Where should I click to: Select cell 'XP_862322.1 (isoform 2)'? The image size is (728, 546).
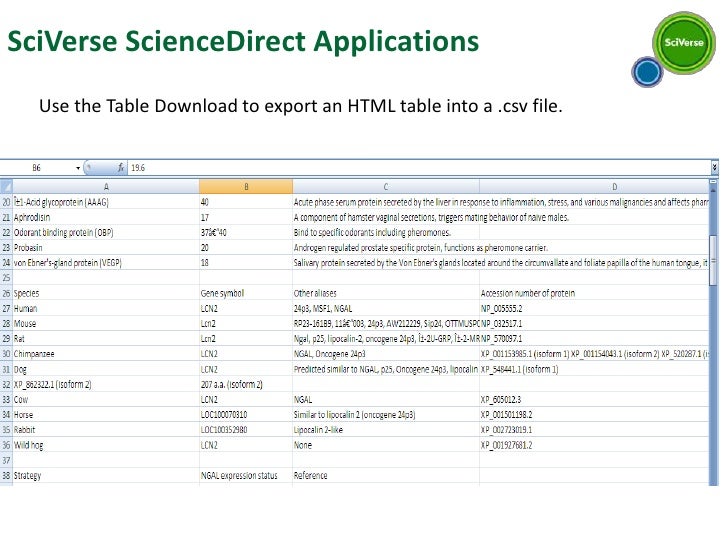[x=106, y=384]
